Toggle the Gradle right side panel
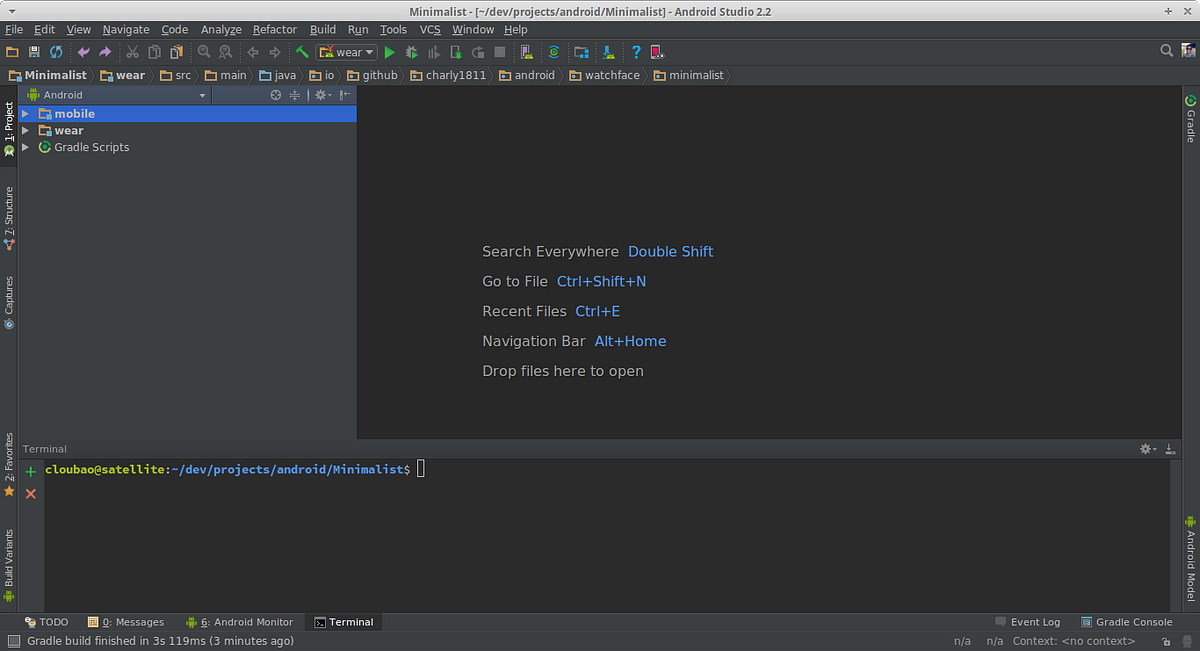Viewport: 1200px width, 651px height. tap(1190, 118)
